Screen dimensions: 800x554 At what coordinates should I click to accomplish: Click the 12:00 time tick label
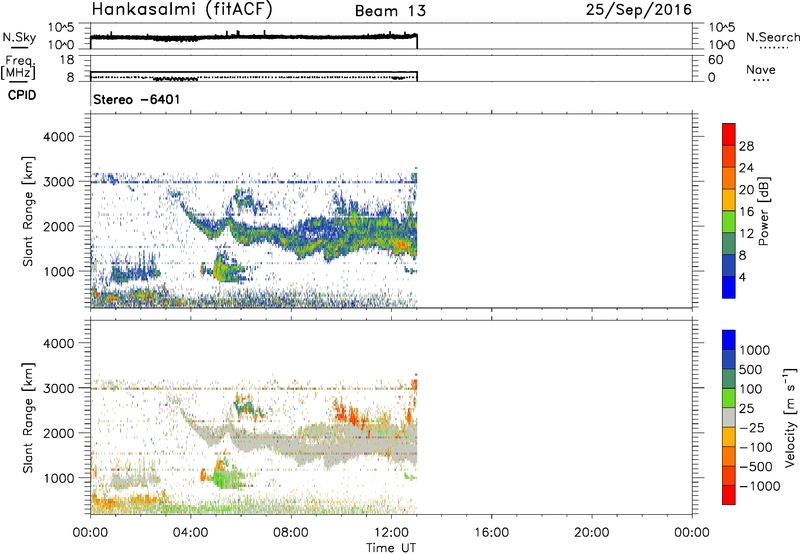click(x=391, y=533)
